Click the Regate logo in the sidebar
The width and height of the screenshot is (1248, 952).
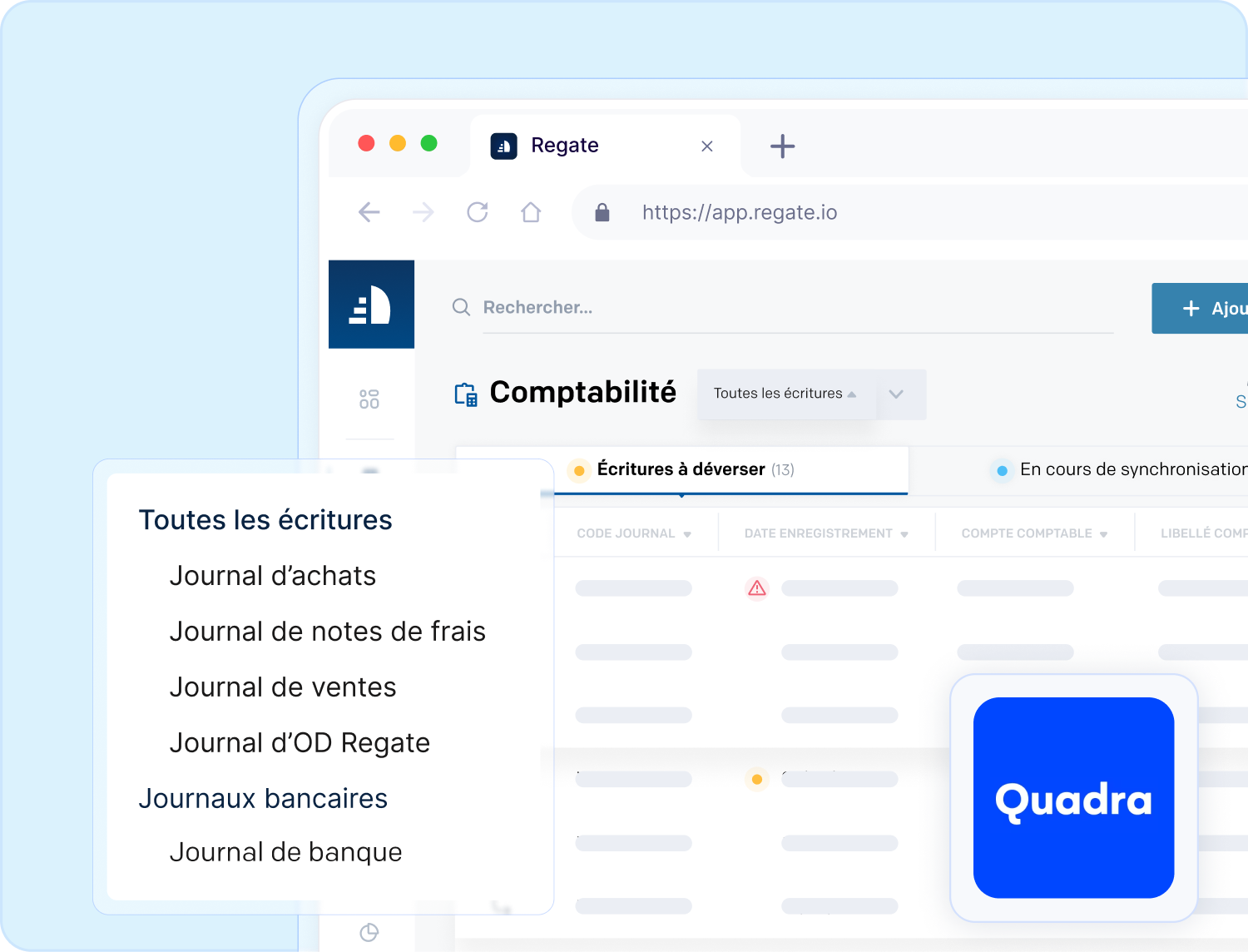pos(371,305)
